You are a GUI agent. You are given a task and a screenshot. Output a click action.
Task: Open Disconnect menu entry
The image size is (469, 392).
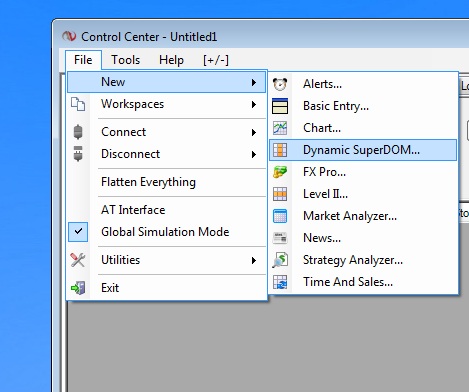[x=167, y=154]
